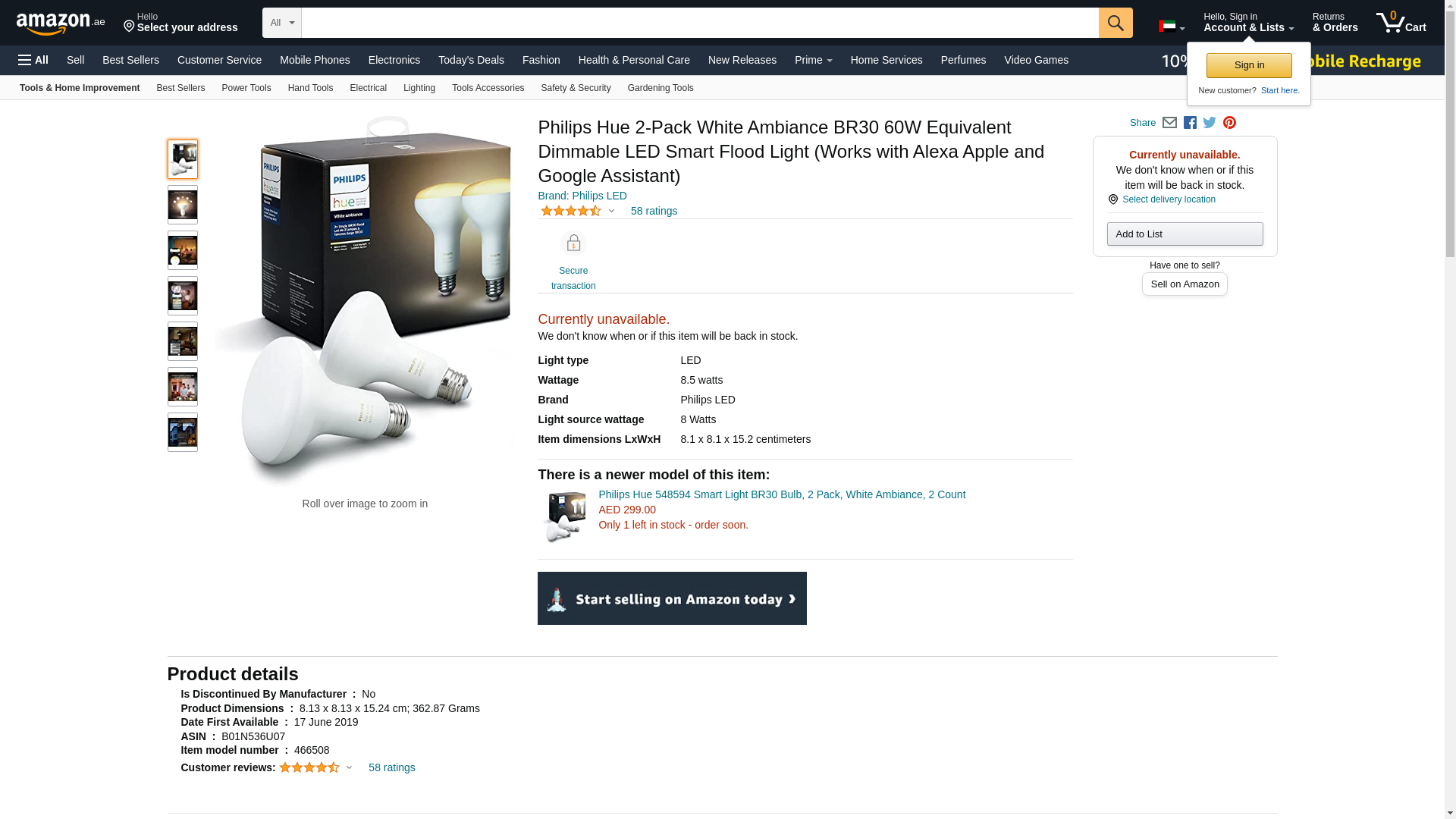Select the second product thumbnail image
Viewport: 1456px width, 819px height.
183,205
